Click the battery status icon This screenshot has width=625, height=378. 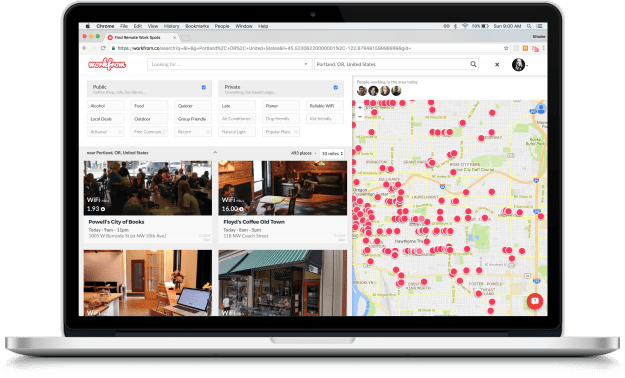[x=485, y=26]
